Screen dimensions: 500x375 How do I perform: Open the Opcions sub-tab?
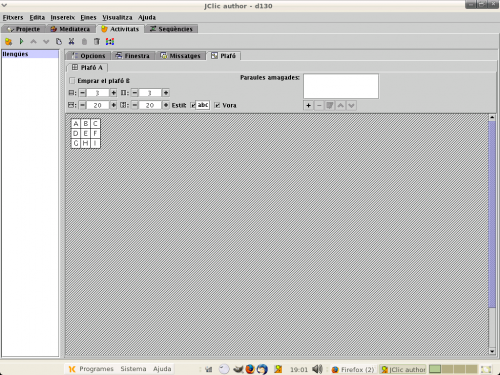click(x=89, y=56)
